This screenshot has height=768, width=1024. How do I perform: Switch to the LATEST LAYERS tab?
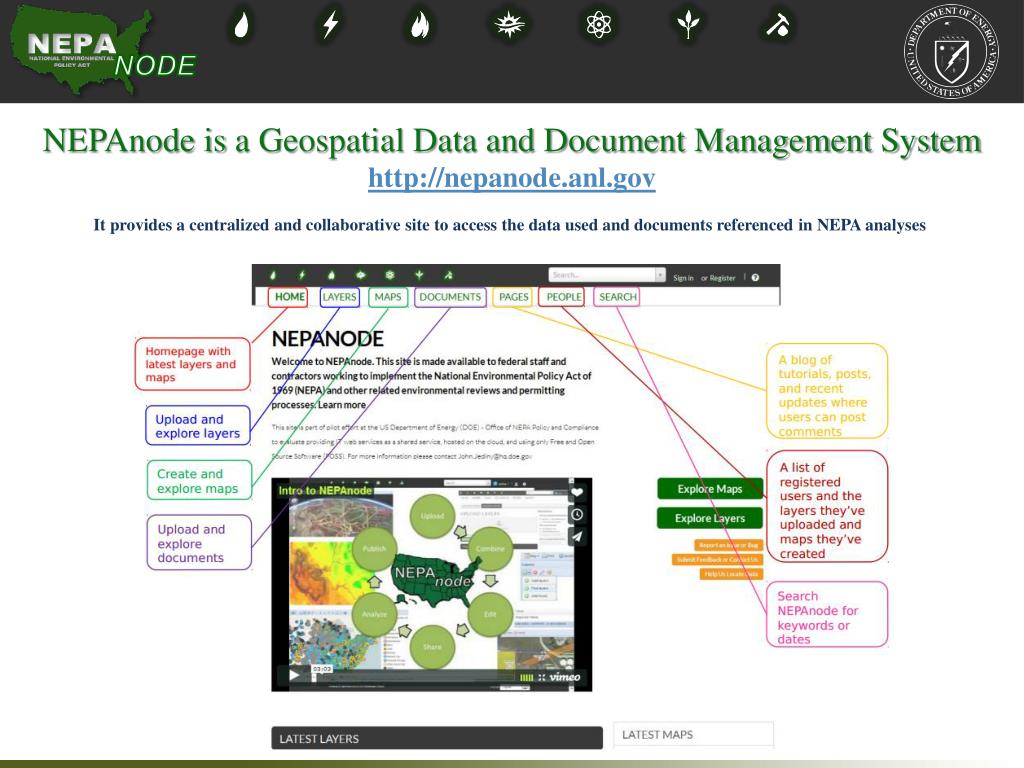(x=437, y=739)
